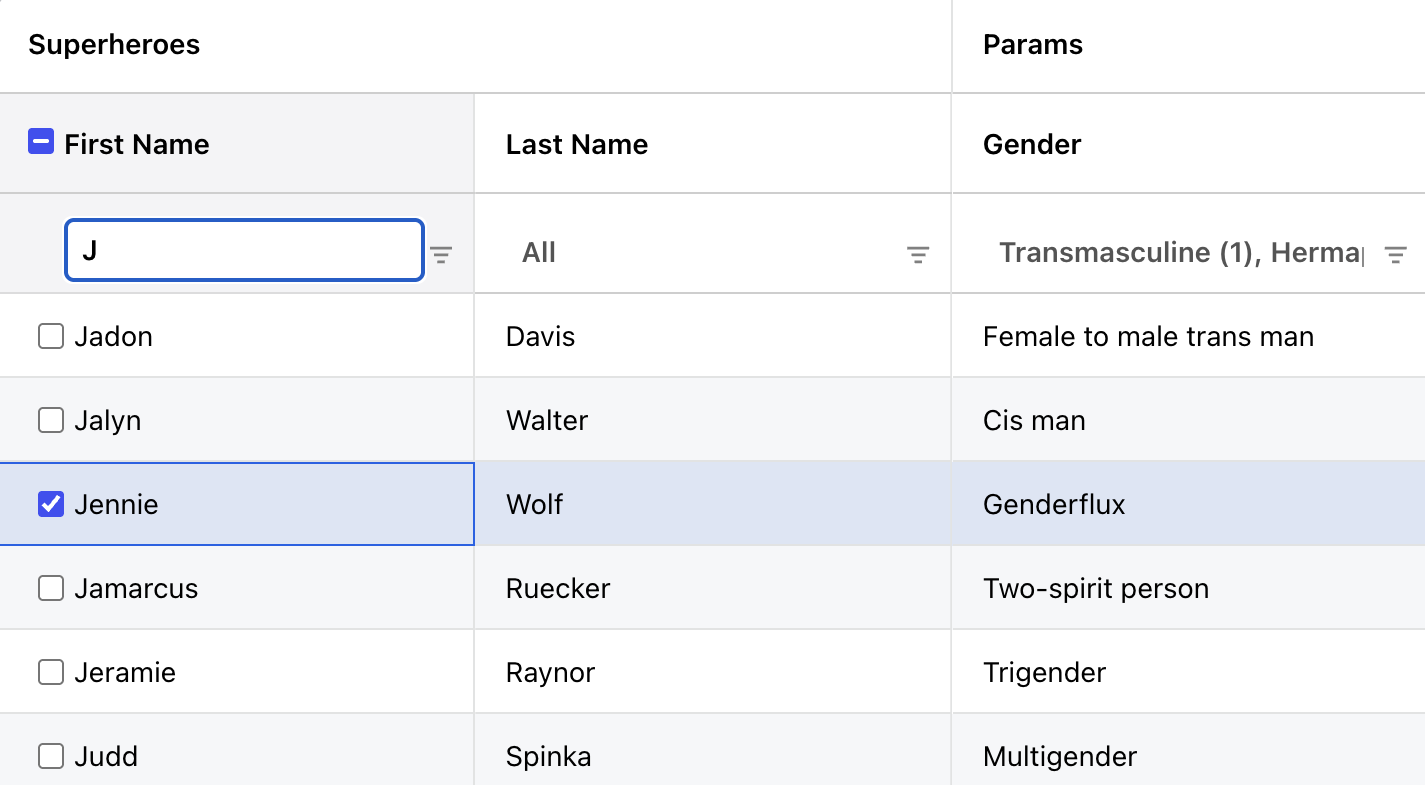Check the checkbox next to Judd
Viewport: 1425px width, 785px height.
(x=50, y=756)
